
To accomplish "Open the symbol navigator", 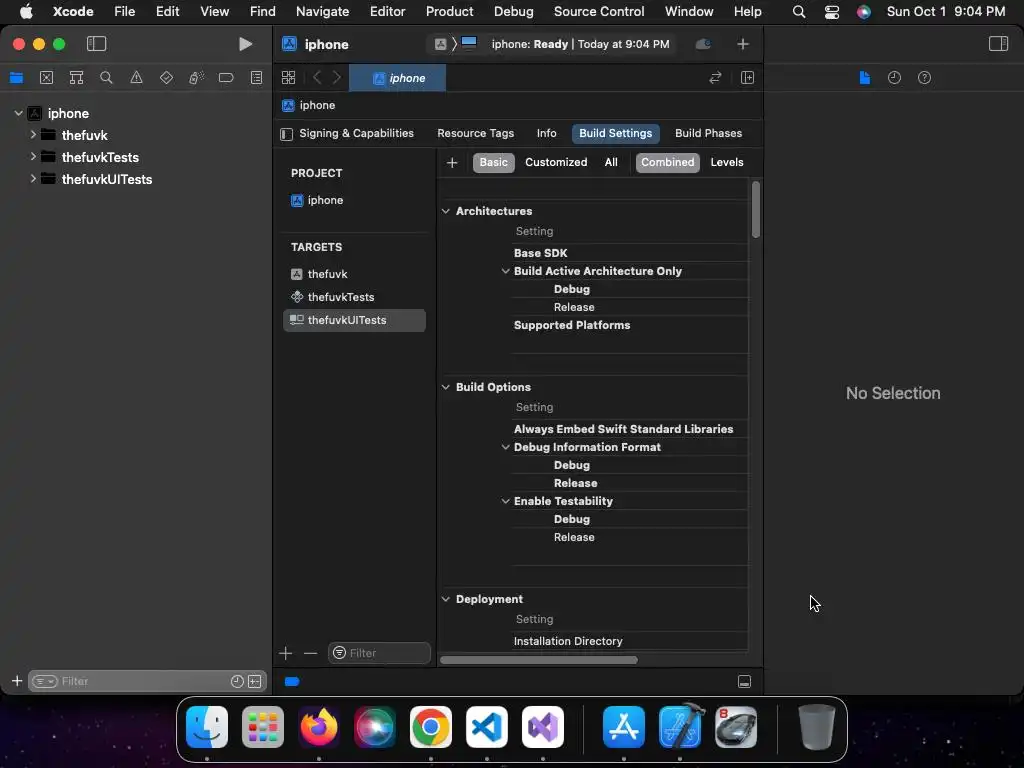I will [x=76, y=78].
